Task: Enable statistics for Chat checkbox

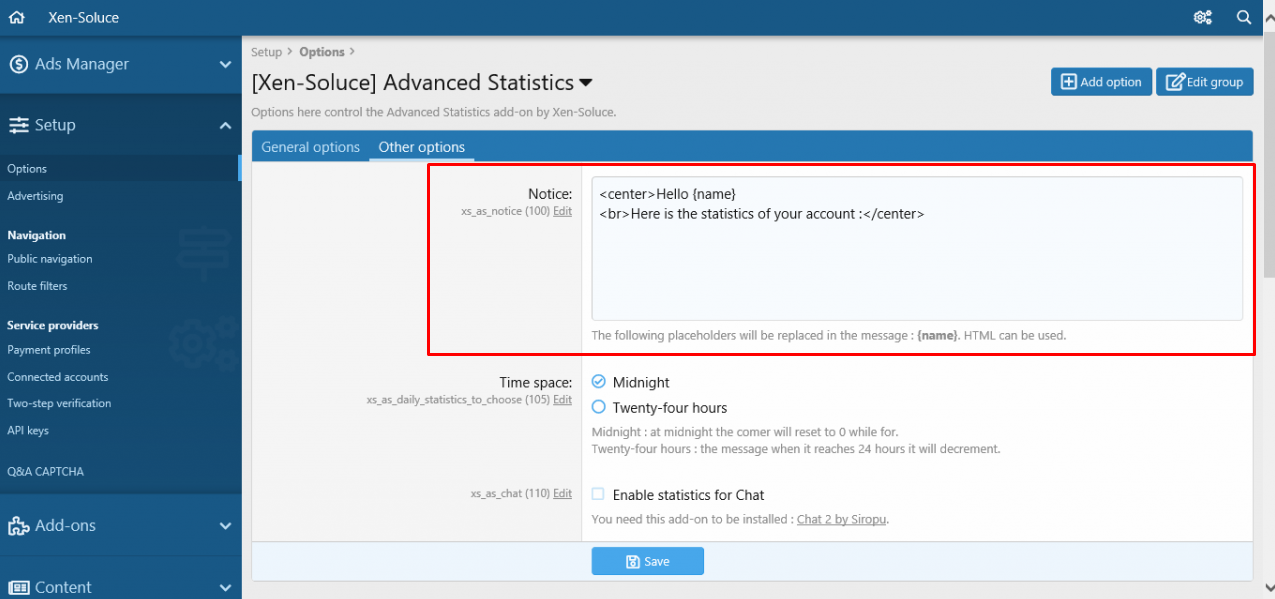Action: coord(598,494)
